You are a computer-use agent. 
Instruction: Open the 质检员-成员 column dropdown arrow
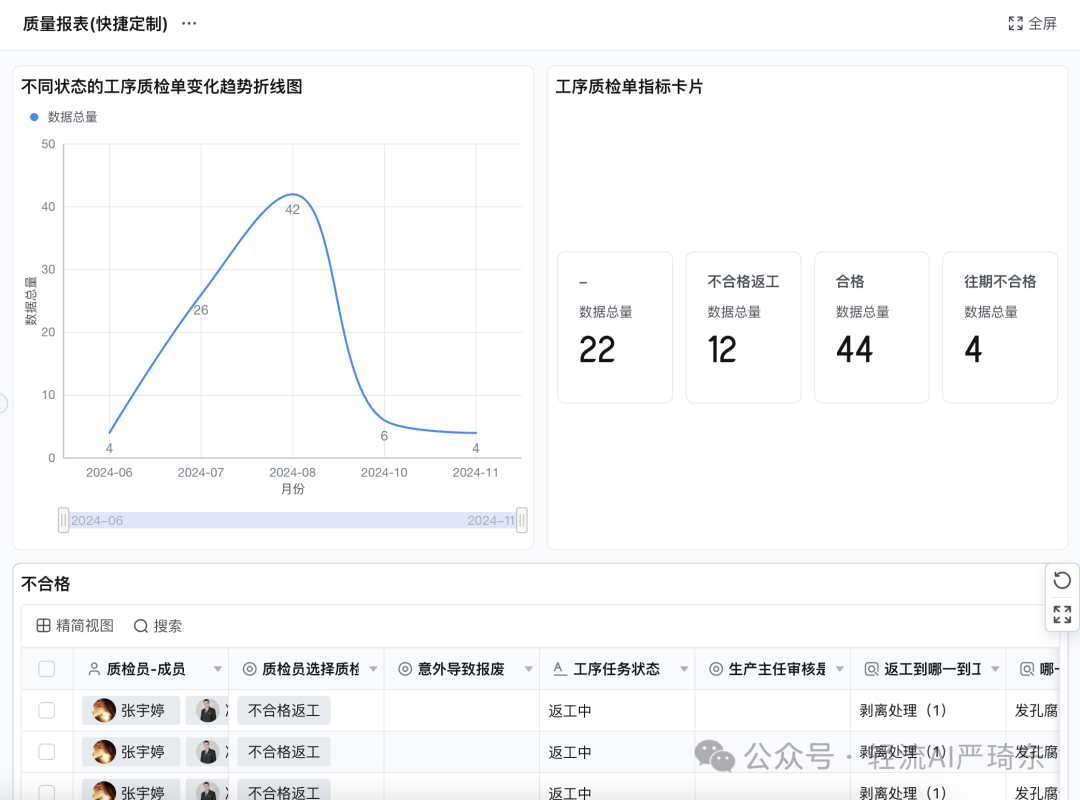[x=218, y=669]
